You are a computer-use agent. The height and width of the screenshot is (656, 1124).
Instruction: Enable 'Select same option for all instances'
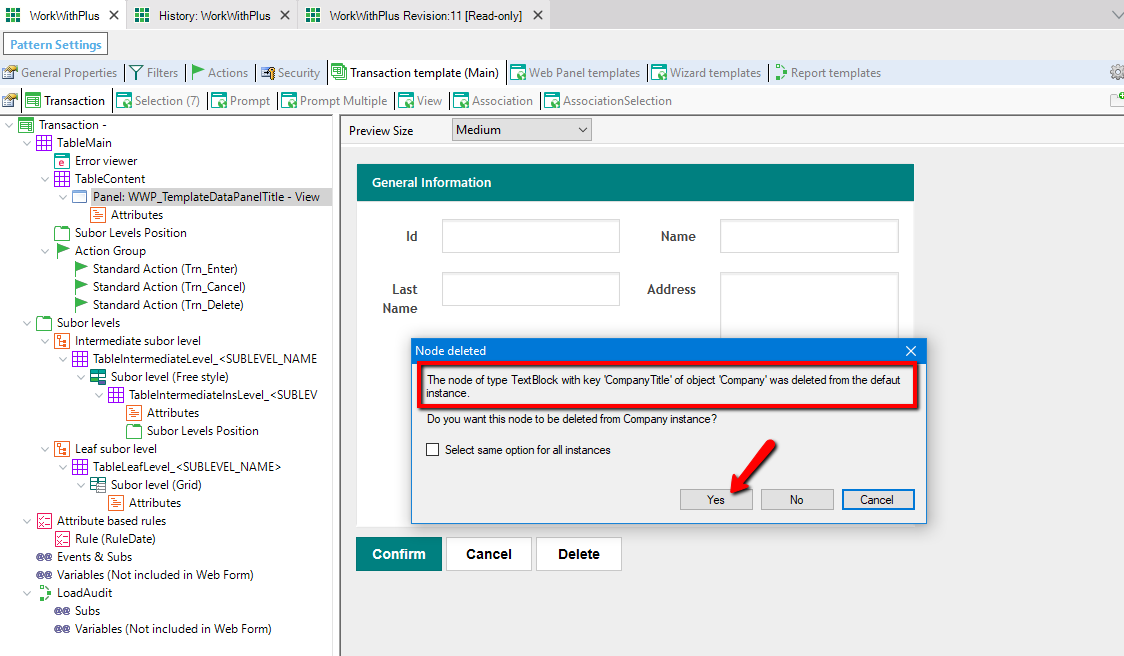click(x=433, y=450)
